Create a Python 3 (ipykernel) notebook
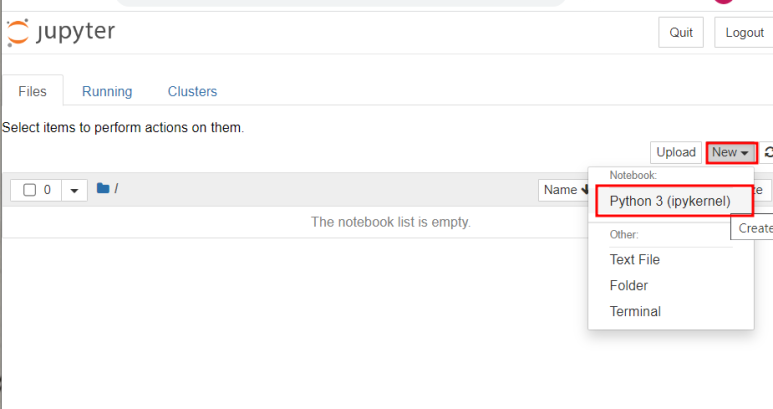Image resolution: width=773 pixels, height=409 pixels. [670, 201]
